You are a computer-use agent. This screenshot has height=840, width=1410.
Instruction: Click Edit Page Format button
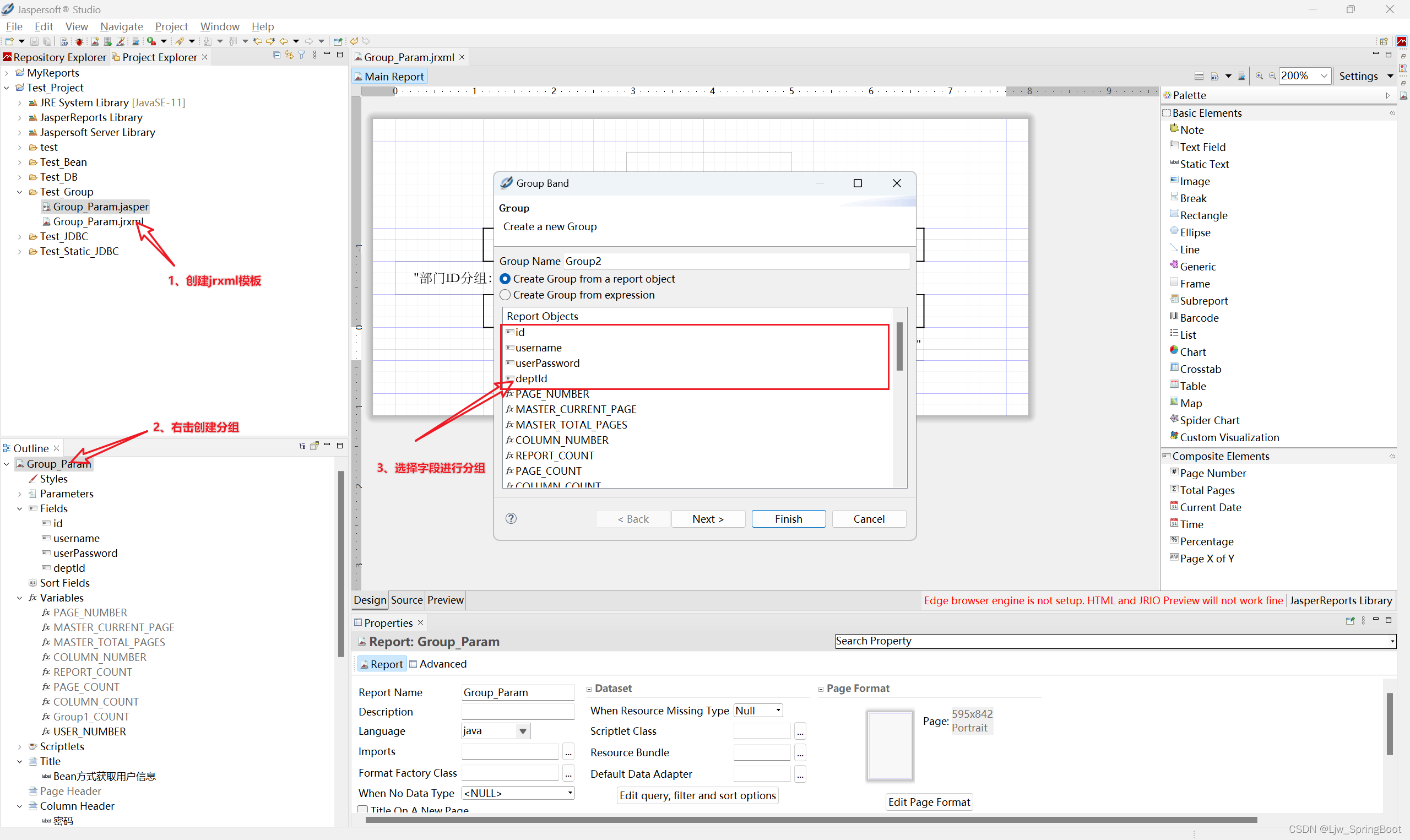pyautogui.click(x=929, y=801)
